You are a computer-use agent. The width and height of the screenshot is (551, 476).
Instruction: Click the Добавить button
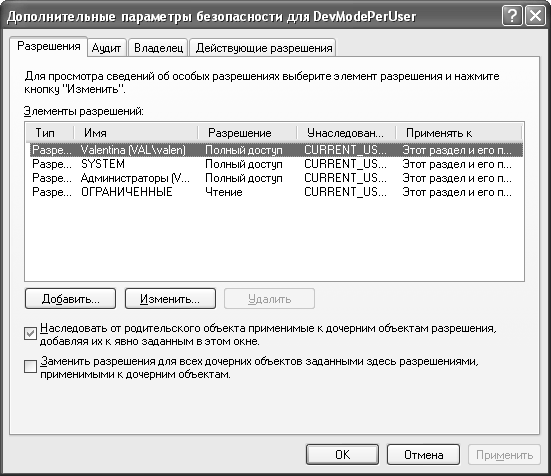(70, 299)
